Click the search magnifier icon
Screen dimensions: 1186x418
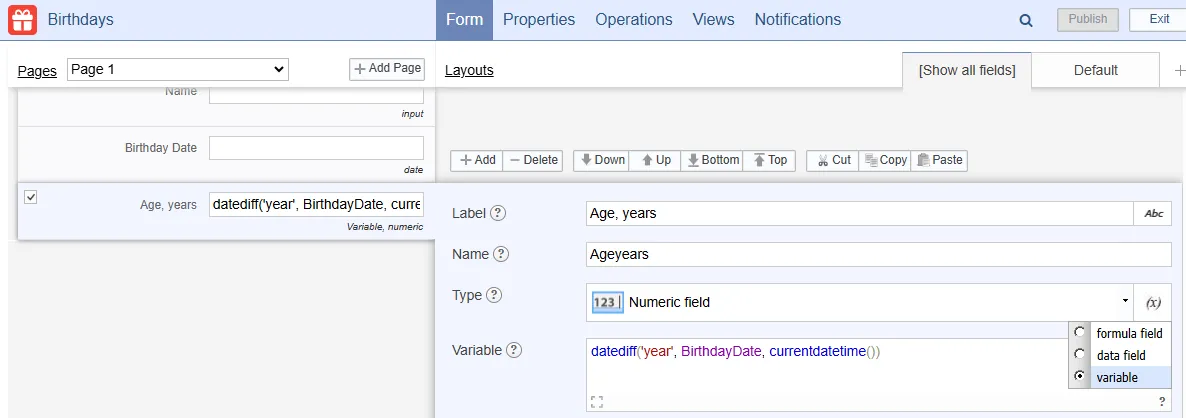[1025, 20]
